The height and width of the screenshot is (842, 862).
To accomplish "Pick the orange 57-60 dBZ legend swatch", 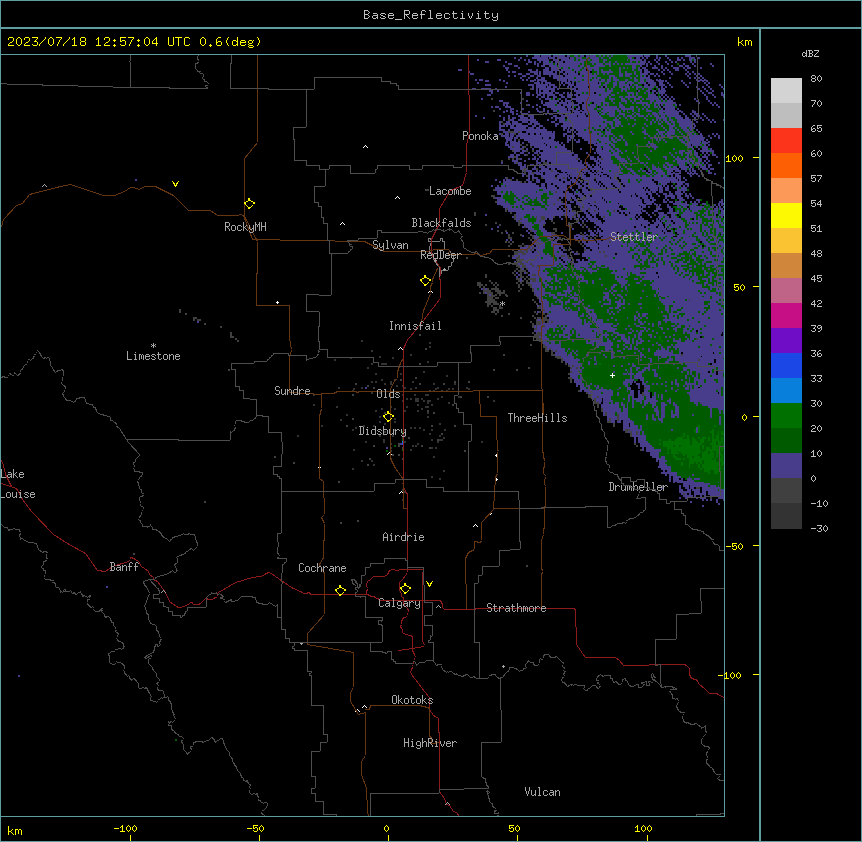I will 786,165.
